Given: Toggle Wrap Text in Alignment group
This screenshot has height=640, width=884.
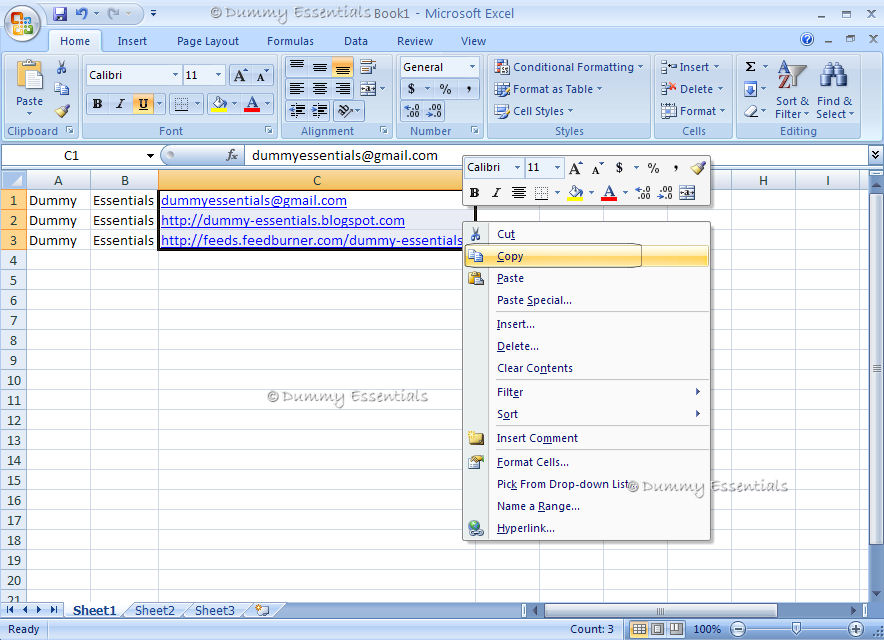Looking at the screenshot, I should click(x=368, y=67).
